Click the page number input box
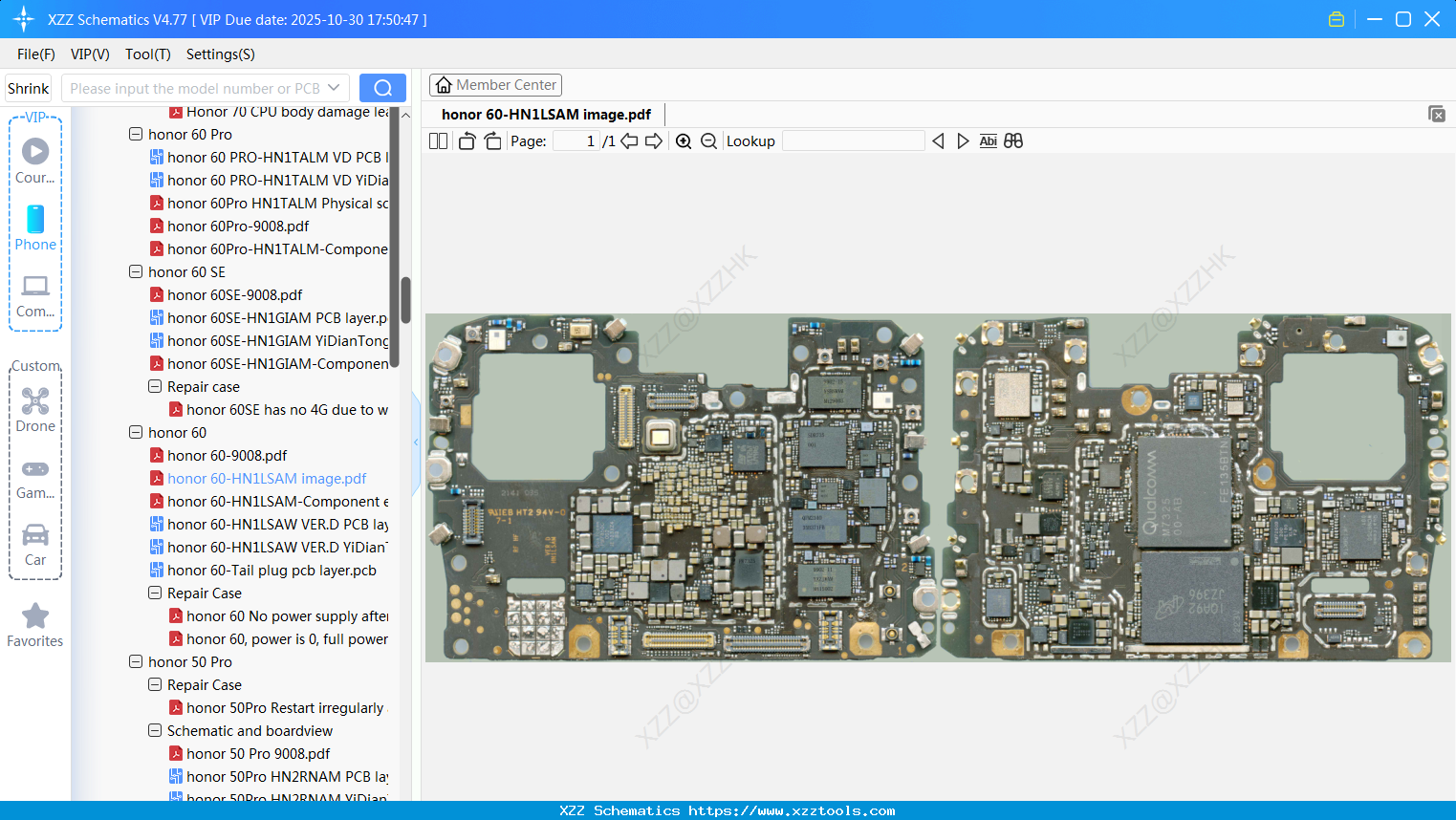Viewport: 1456px width, 820px height. 576,141
